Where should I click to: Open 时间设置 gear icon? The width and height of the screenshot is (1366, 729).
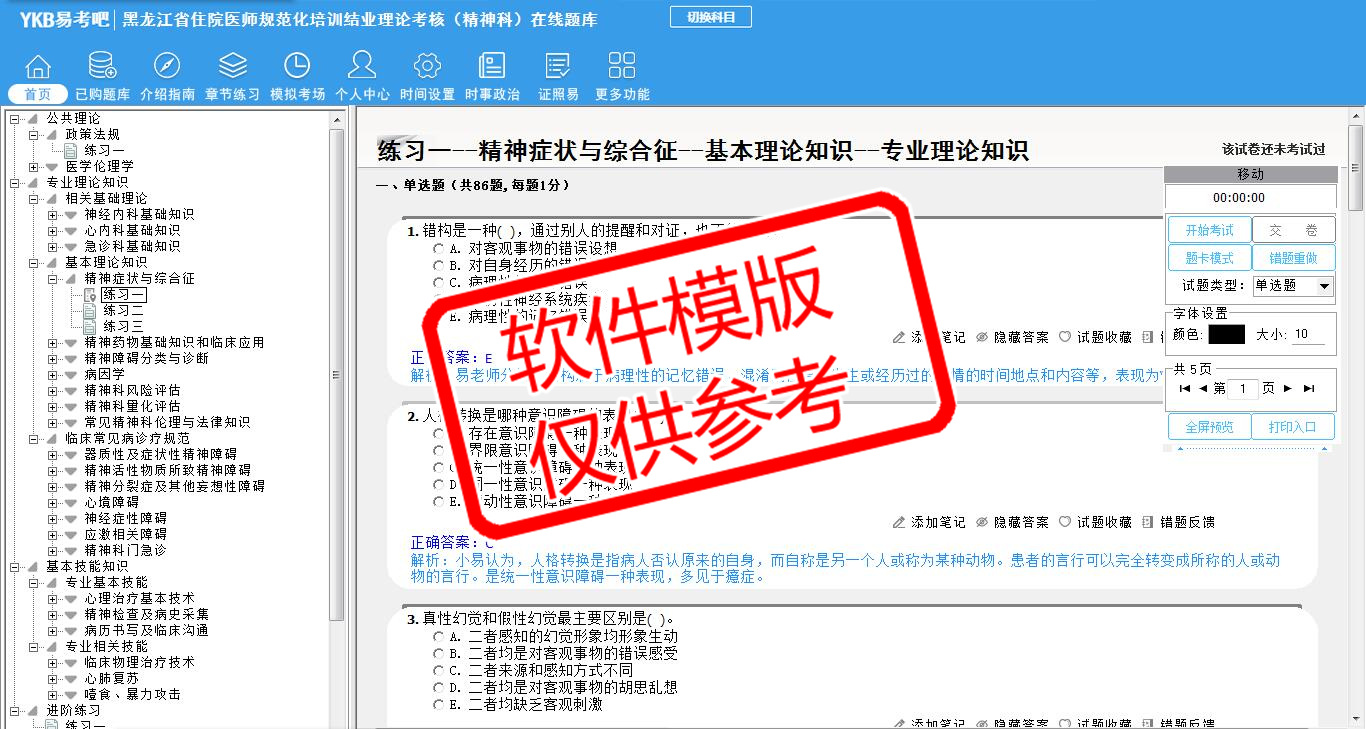(427, 67)
